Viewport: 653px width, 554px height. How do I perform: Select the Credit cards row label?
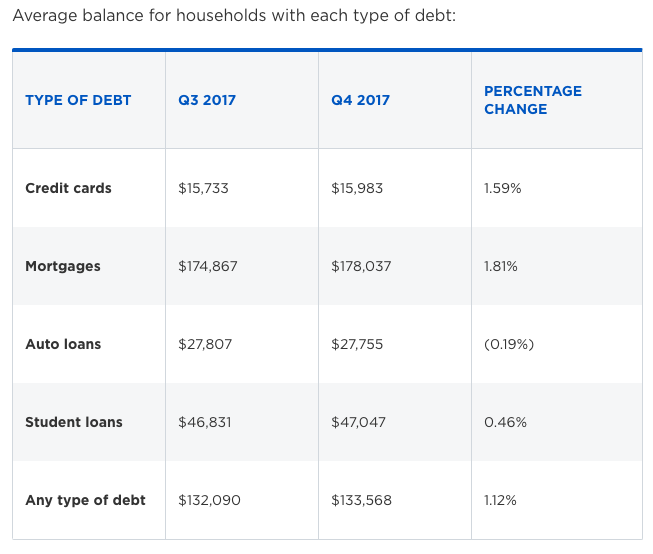68,188
